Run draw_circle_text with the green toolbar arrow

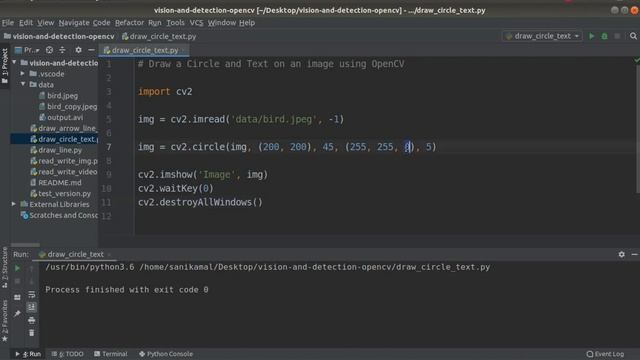(591, 36)
